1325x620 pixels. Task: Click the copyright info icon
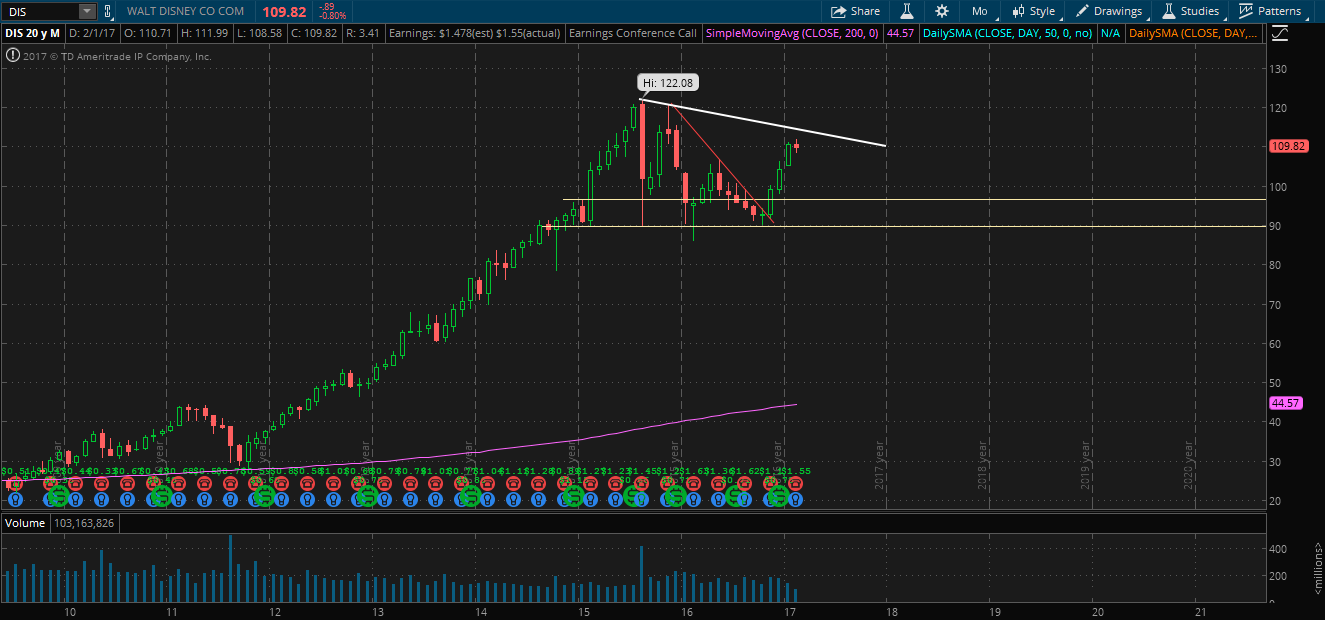tap(13, 56)
